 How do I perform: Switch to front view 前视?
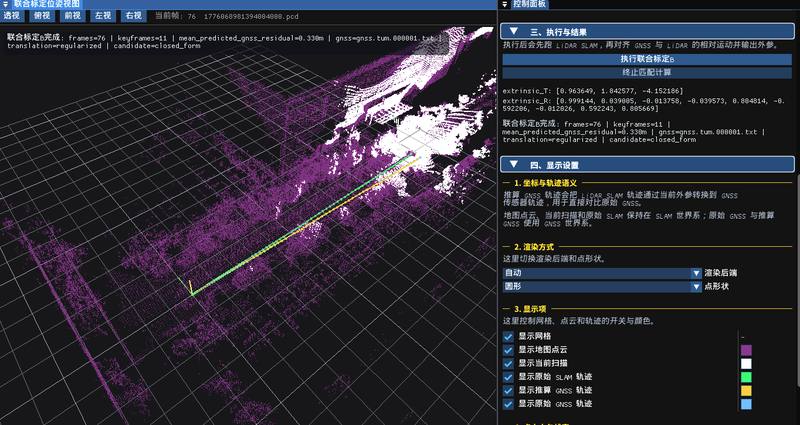[x=72, y=16]
